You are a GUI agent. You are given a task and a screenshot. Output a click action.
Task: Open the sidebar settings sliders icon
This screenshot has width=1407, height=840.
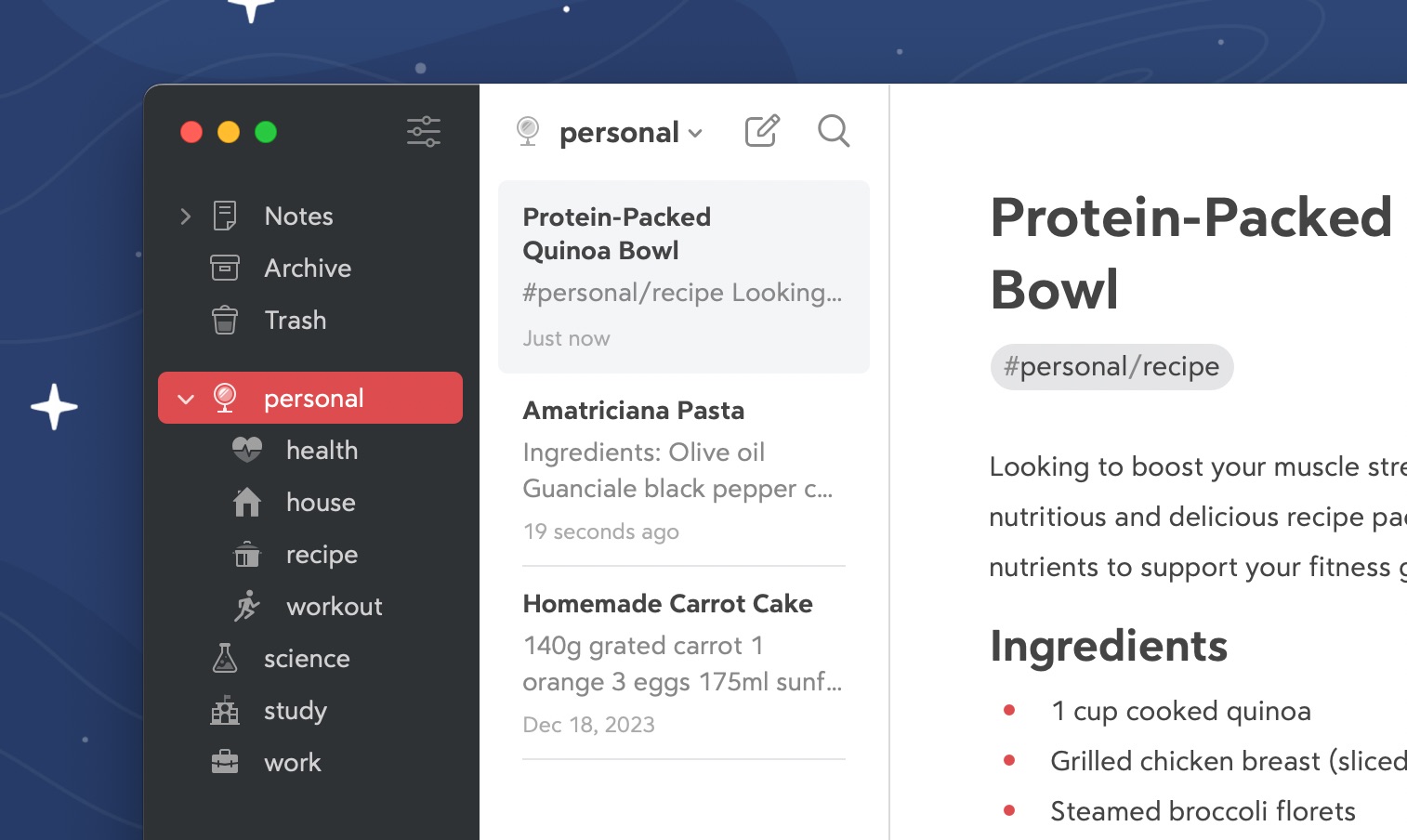tap(424, 131)
